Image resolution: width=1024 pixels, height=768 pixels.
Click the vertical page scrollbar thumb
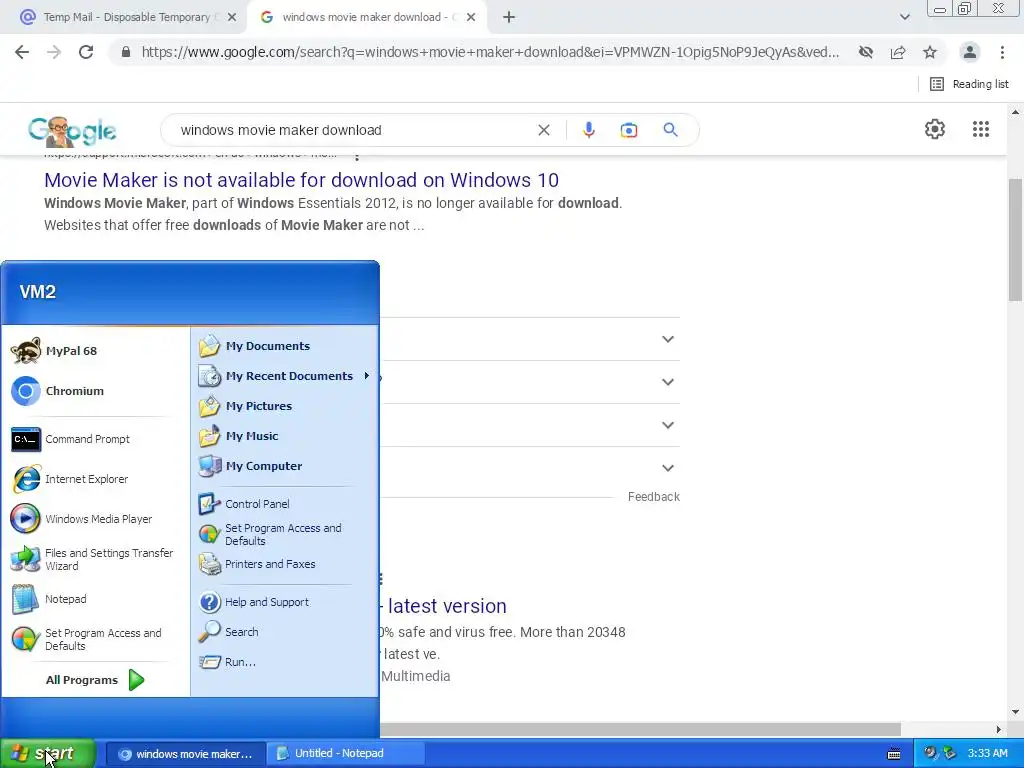(1015, 238)
